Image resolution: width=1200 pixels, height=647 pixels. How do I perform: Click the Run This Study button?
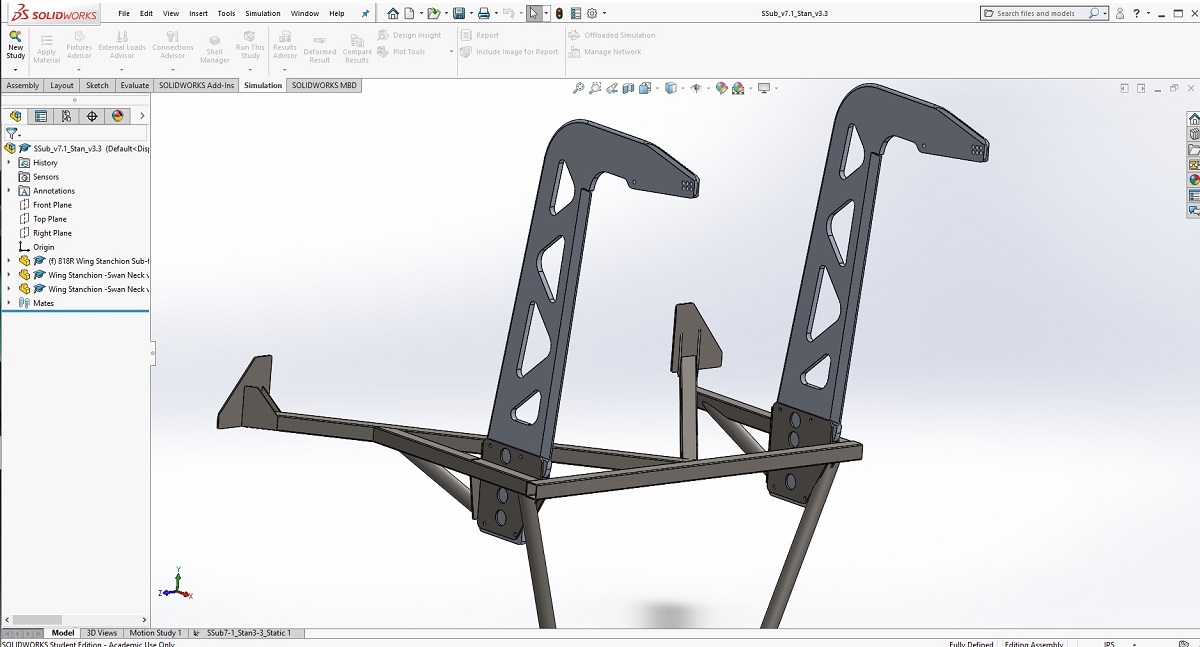coord(250,47)
